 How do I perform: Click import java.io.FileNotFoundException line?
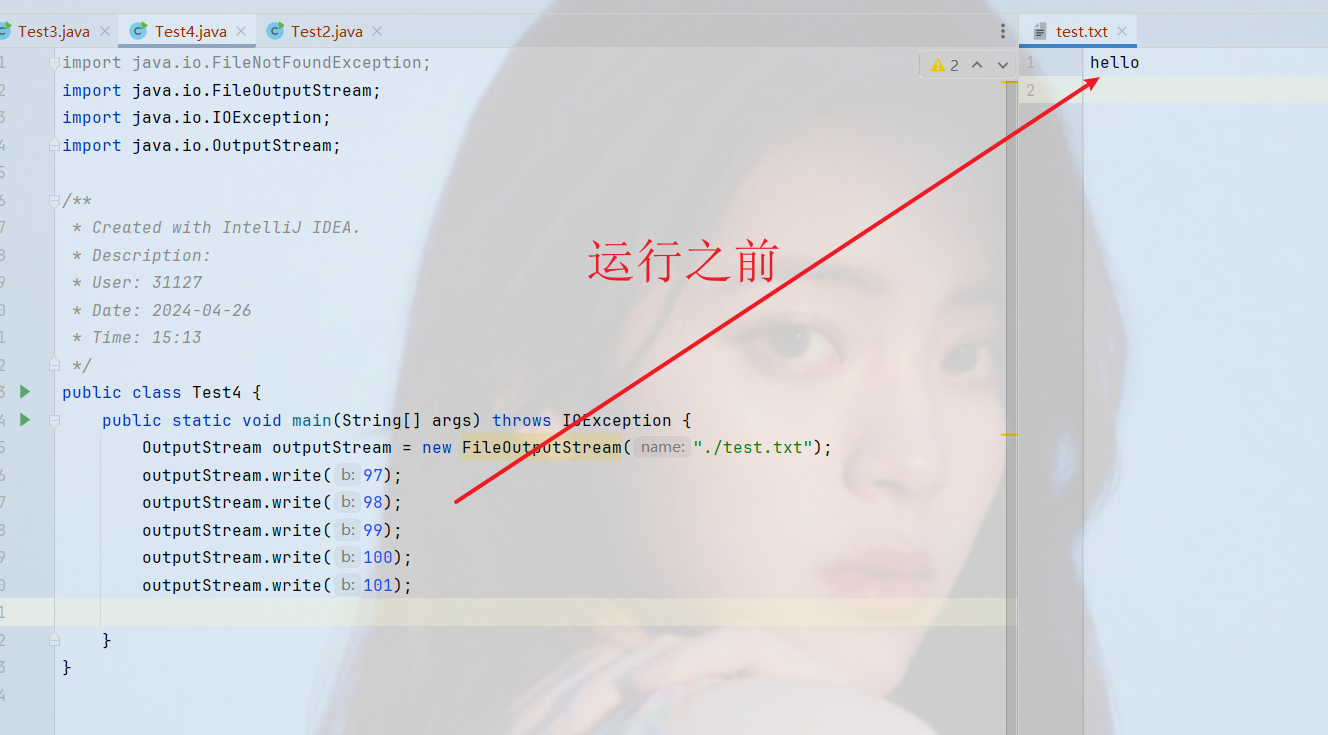246,63
